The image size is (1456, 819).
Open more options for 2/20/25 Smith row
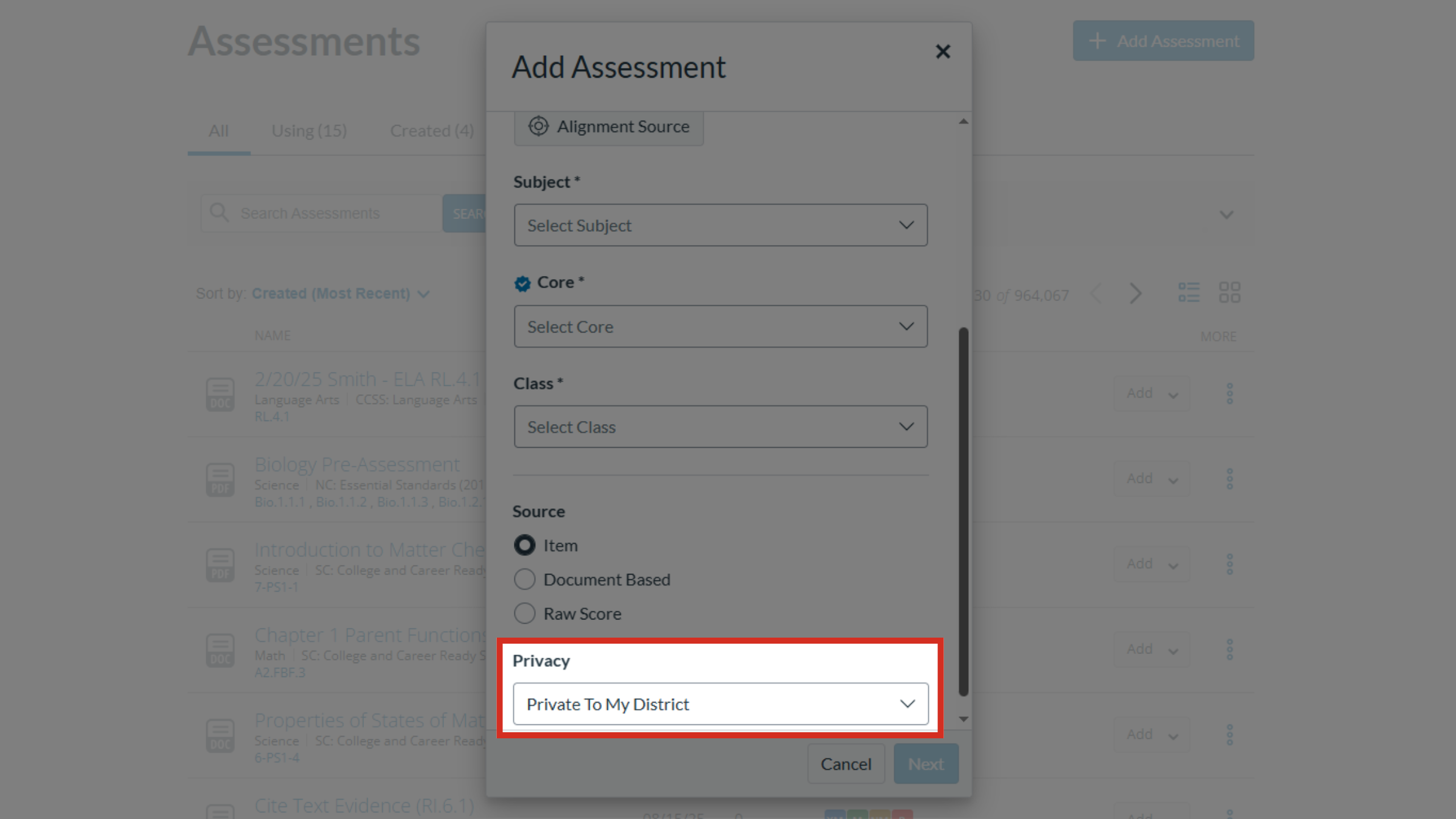point(1230,394)
